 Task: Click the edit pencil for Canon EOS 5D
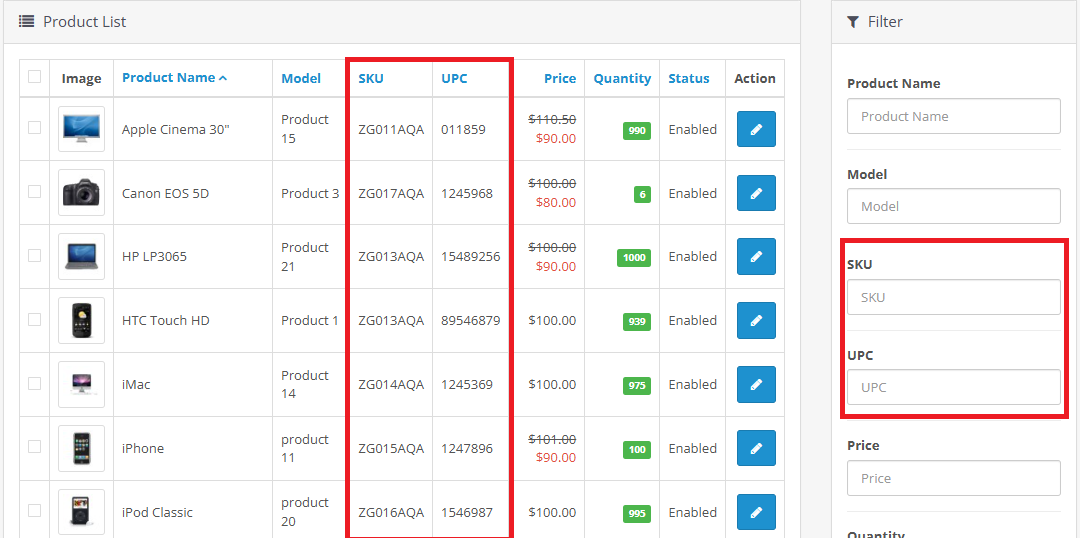click(756, 193)
